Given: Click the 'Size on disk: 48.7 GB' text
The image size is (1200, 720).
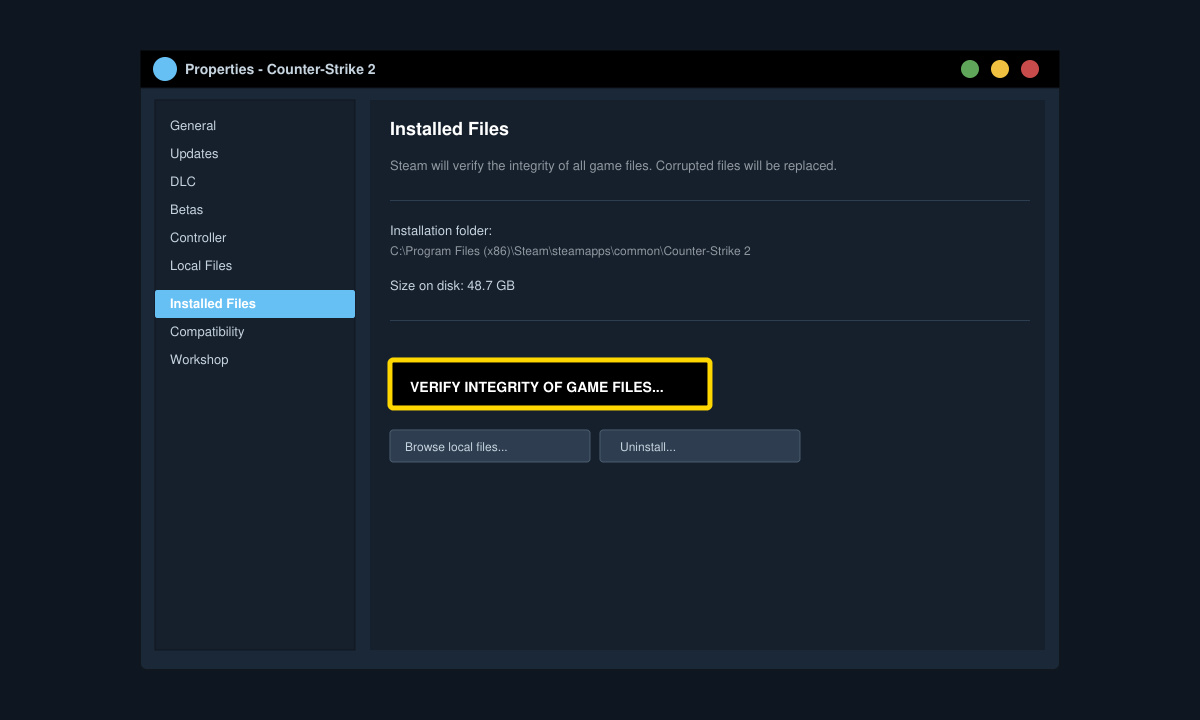Looking at the screenshot, I should pyautogui.click(x=452, y=286).
